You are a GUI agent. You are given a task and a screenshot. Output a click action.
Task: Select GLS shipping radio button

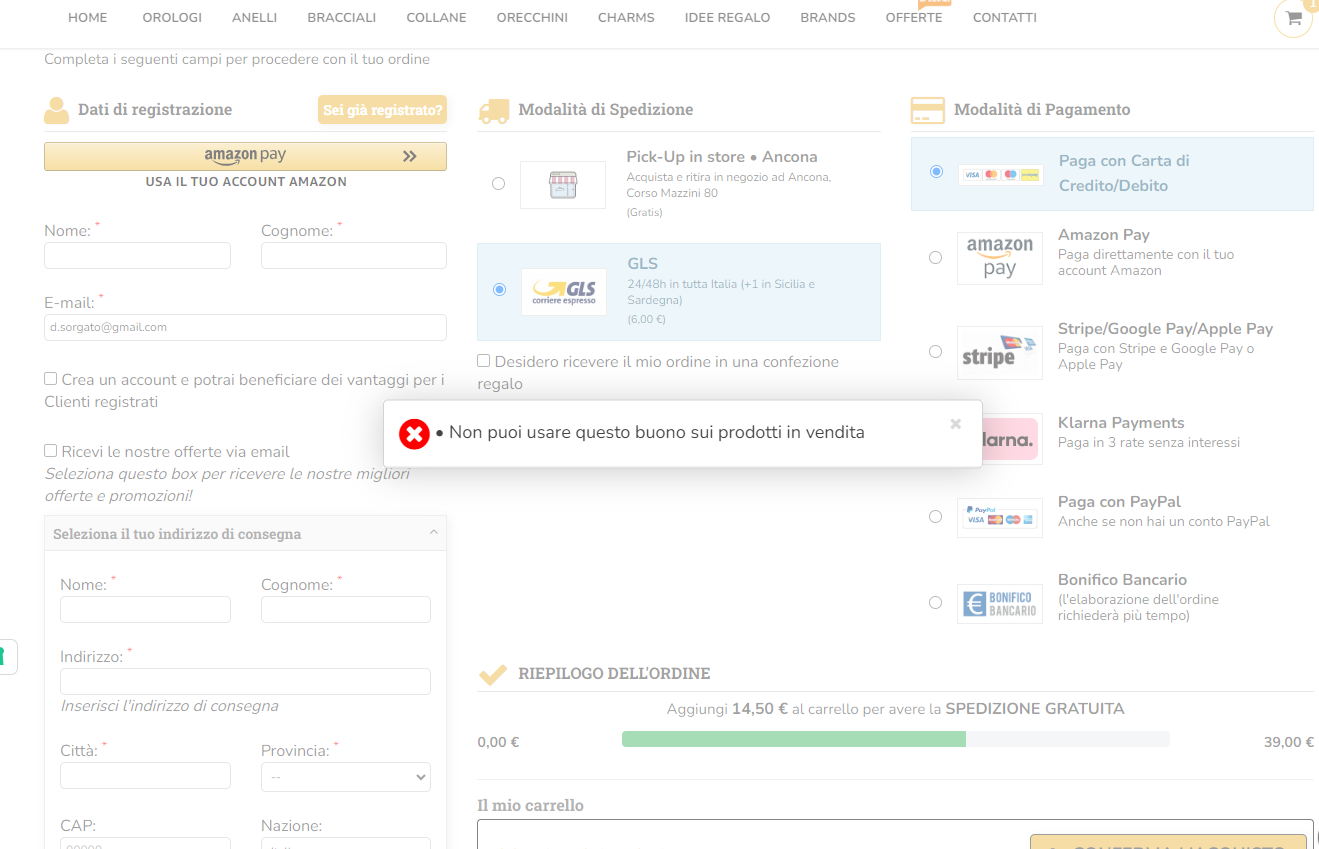tap(499, 289)
